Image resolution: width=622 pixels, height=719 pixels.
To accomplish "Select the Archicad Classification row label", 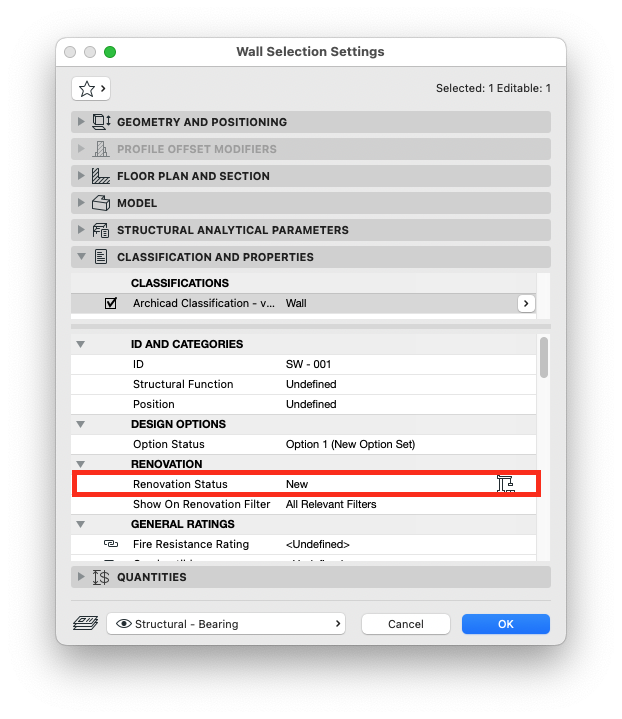I will click(204, 303).
